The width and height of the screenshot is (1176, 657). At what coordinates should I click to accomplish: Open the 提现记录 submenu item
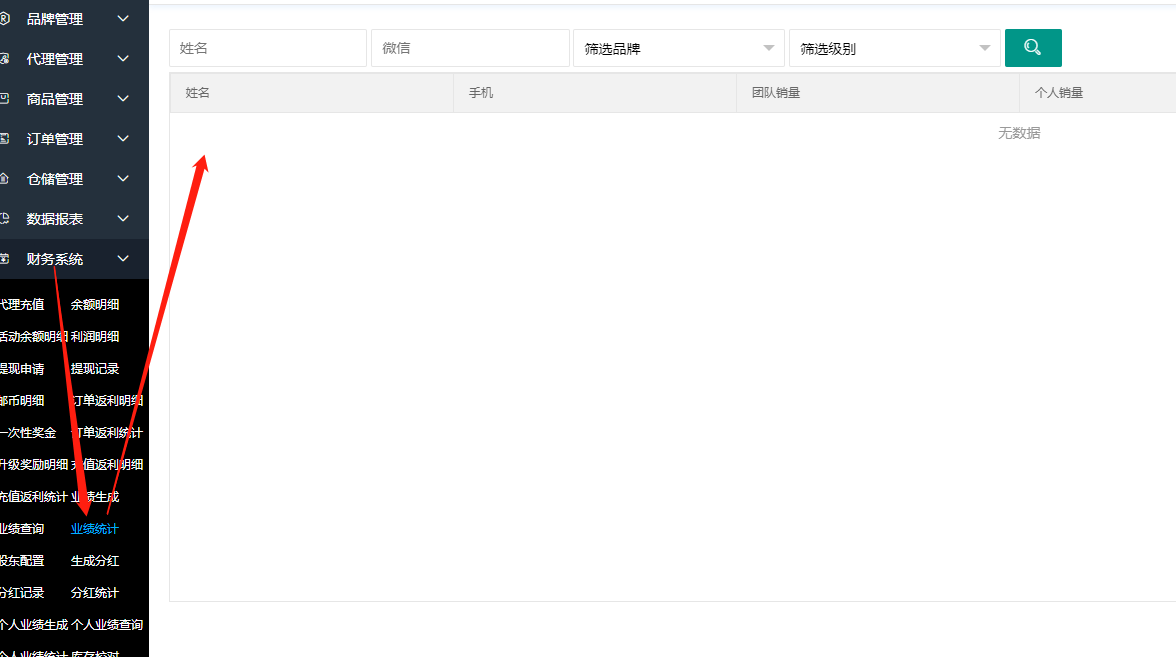click(x=95, y=369)
